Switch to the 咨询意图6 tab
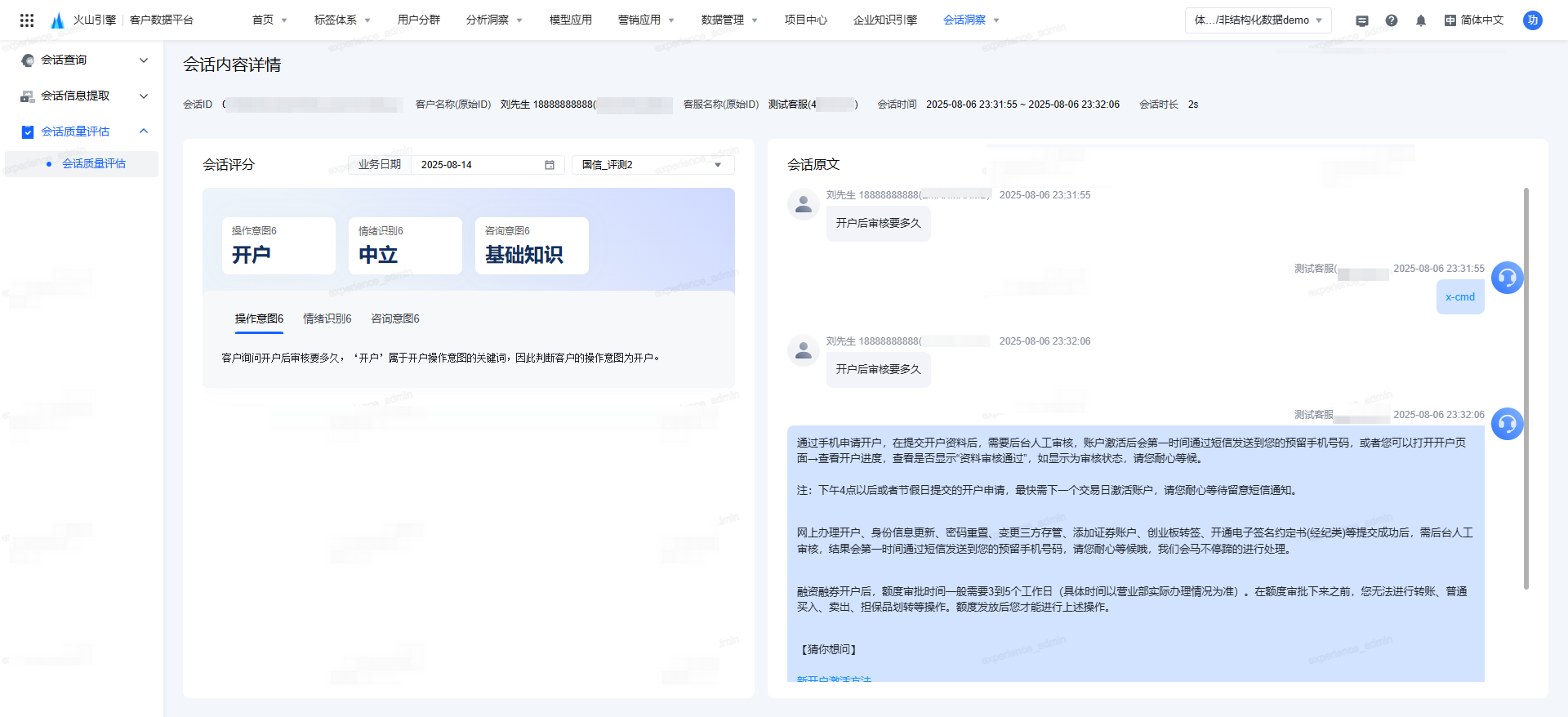Screen dimensions: 1568x717 tap(395, 319)
